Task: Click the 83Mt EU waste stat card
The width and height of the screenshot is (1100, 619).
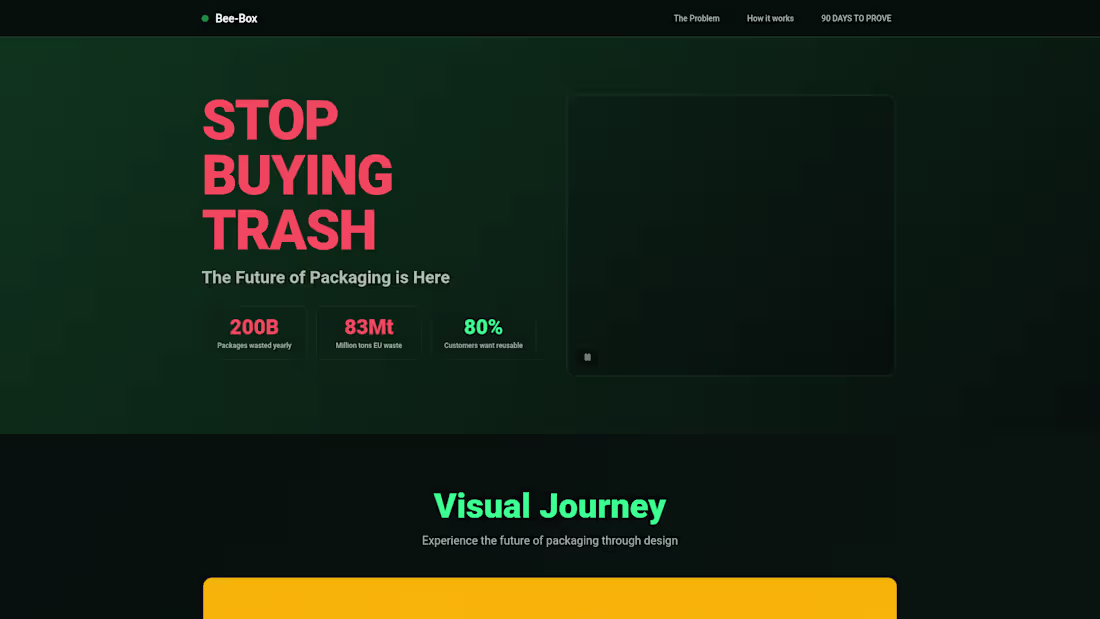Action: [368, 332]
